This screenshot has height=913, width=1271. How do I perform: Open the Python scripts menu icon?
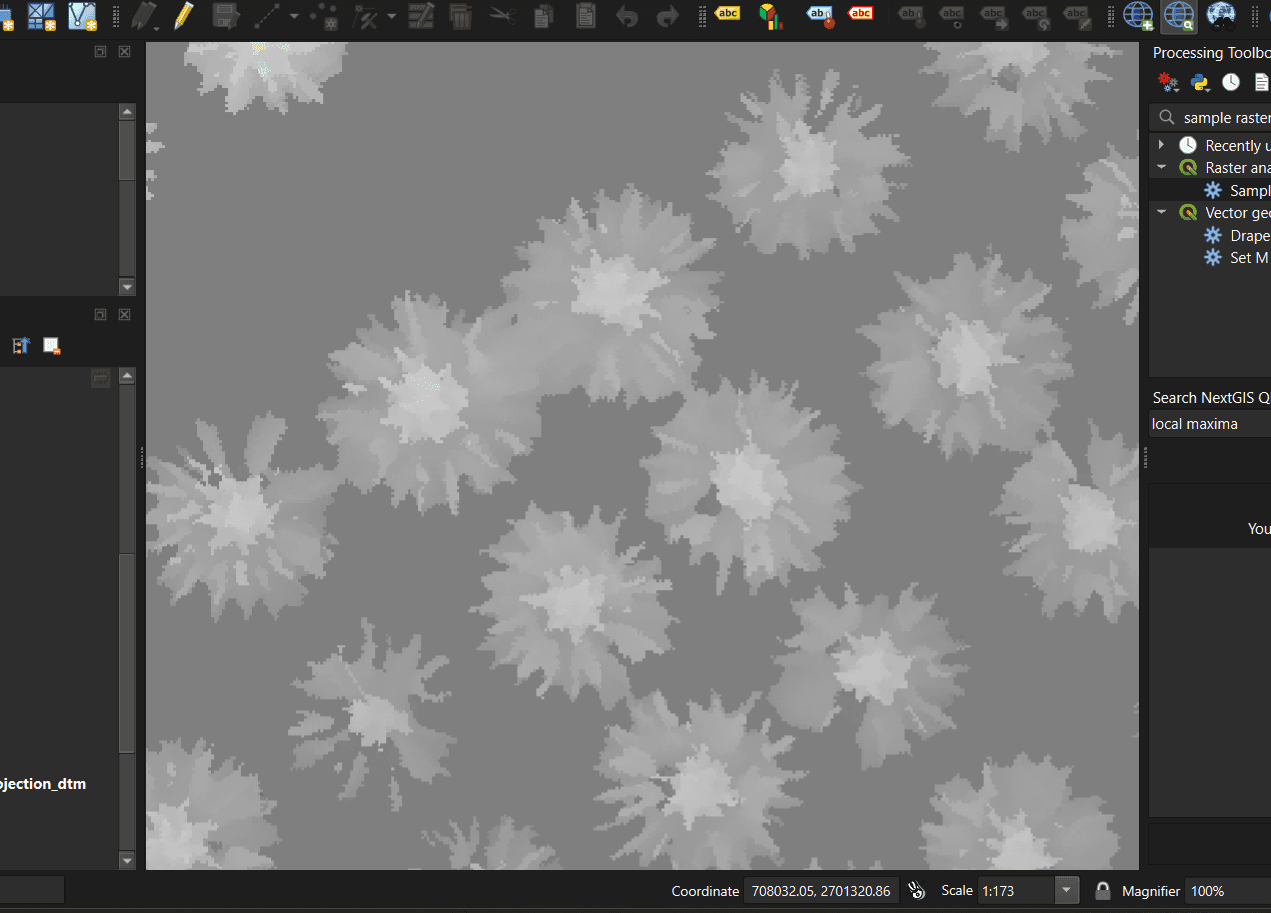point(1200,82)
